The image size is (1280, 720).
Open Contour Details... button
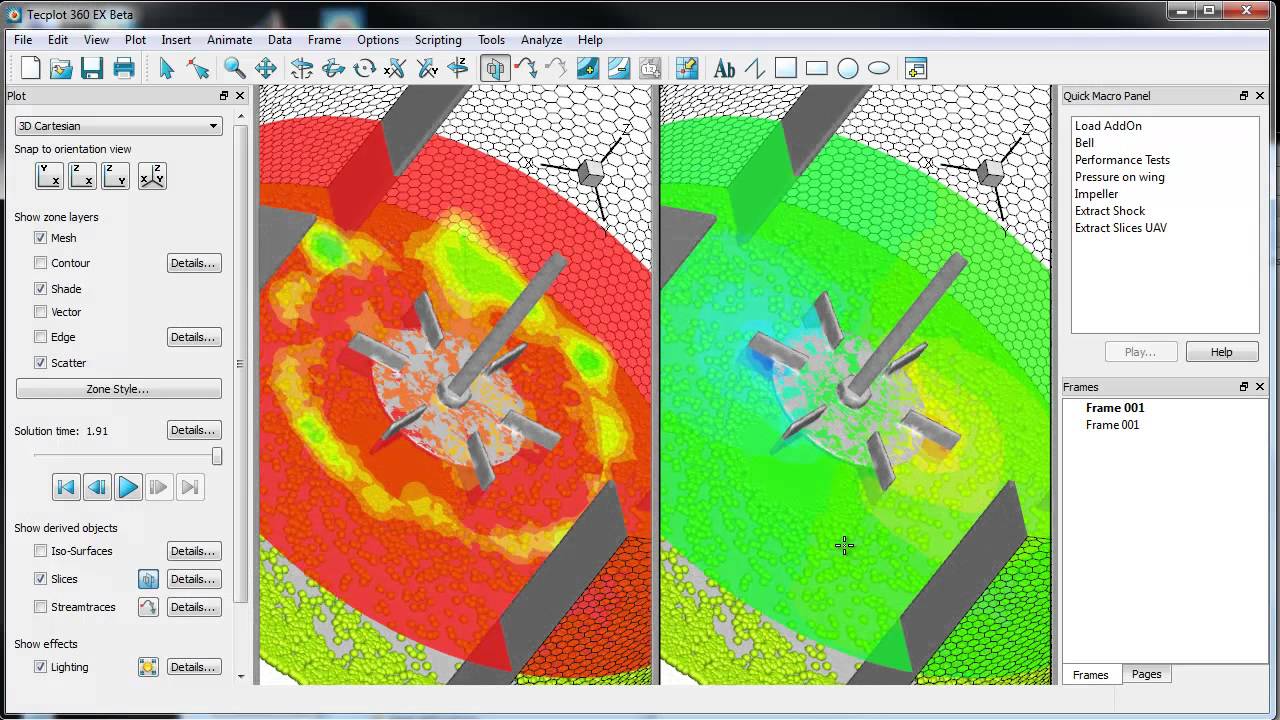tap(194, 263)
